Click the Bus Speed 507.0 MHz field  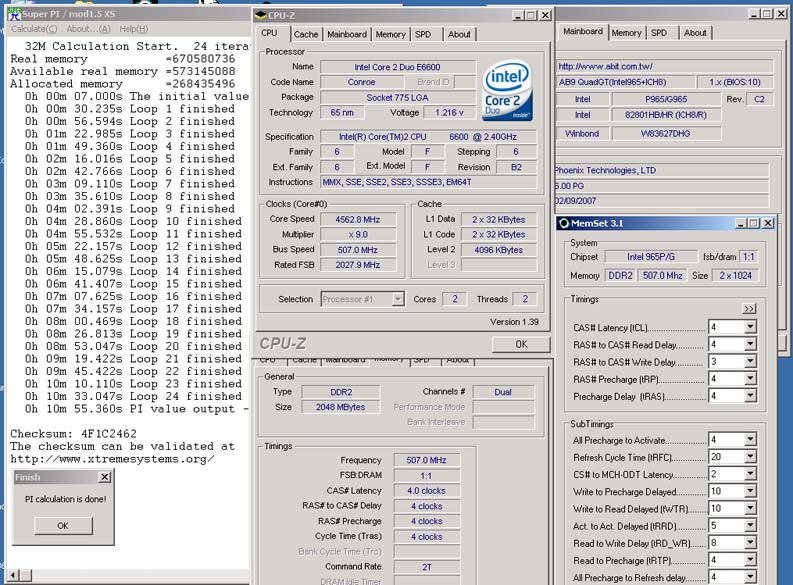[358, 250]
